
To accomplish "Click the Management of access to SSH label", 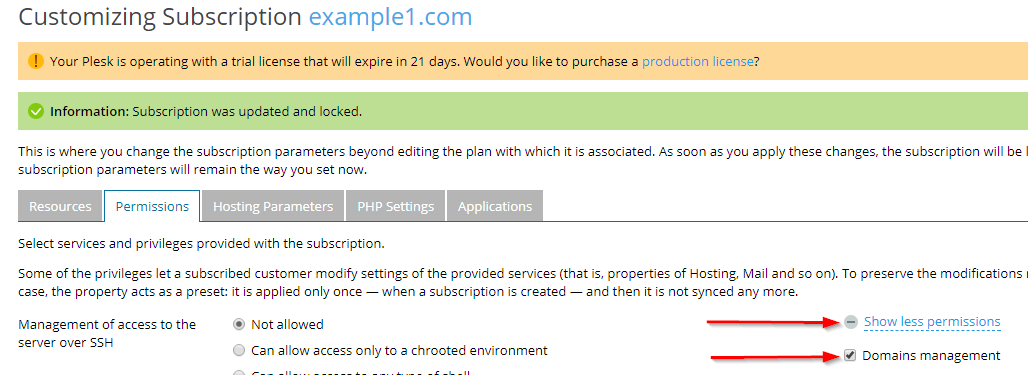I will (107, 333).
